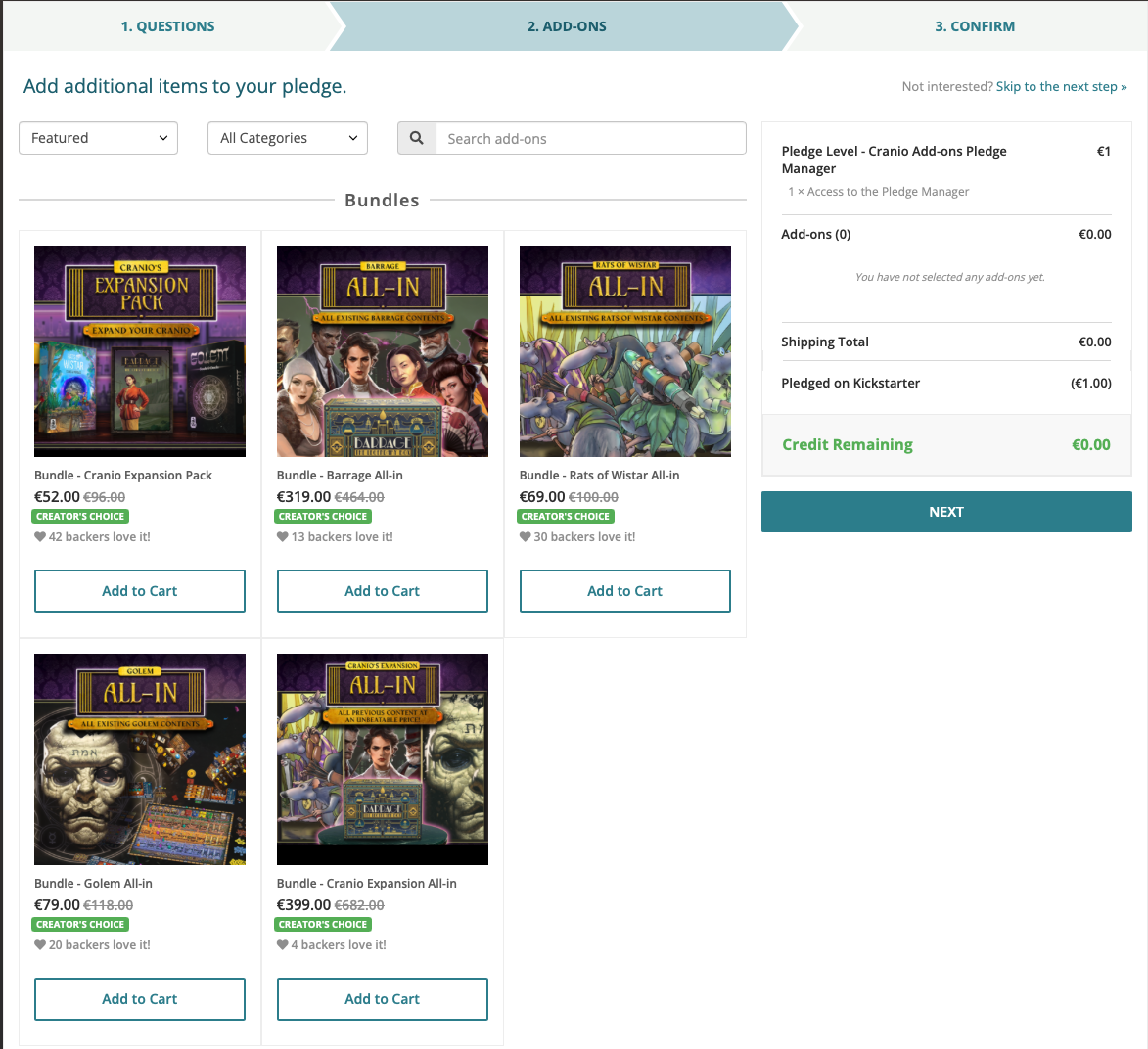Click heart icon next to 42 backers

point(40,536)
